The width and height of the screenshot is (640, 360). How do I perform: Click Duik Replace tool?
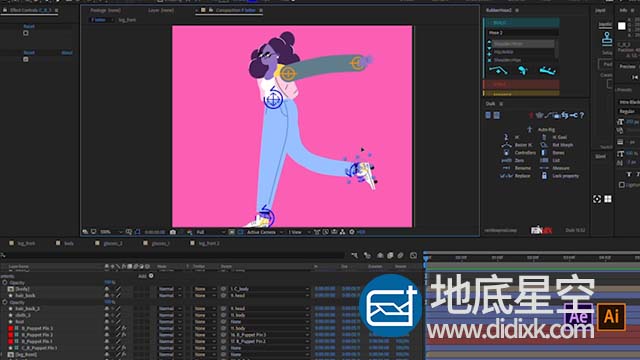click(x=516, y=176)
